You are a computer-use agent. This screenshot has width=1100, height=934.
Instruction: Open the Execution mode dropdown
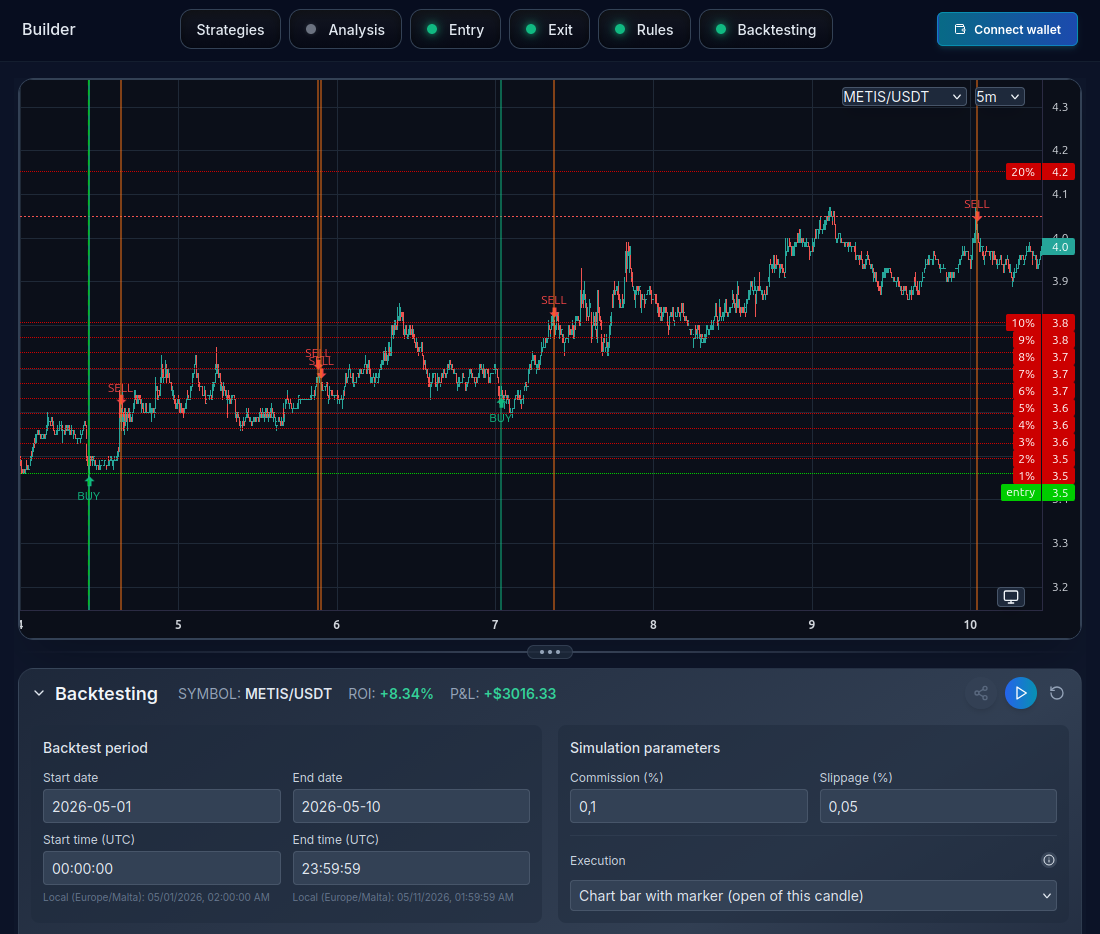813,896
